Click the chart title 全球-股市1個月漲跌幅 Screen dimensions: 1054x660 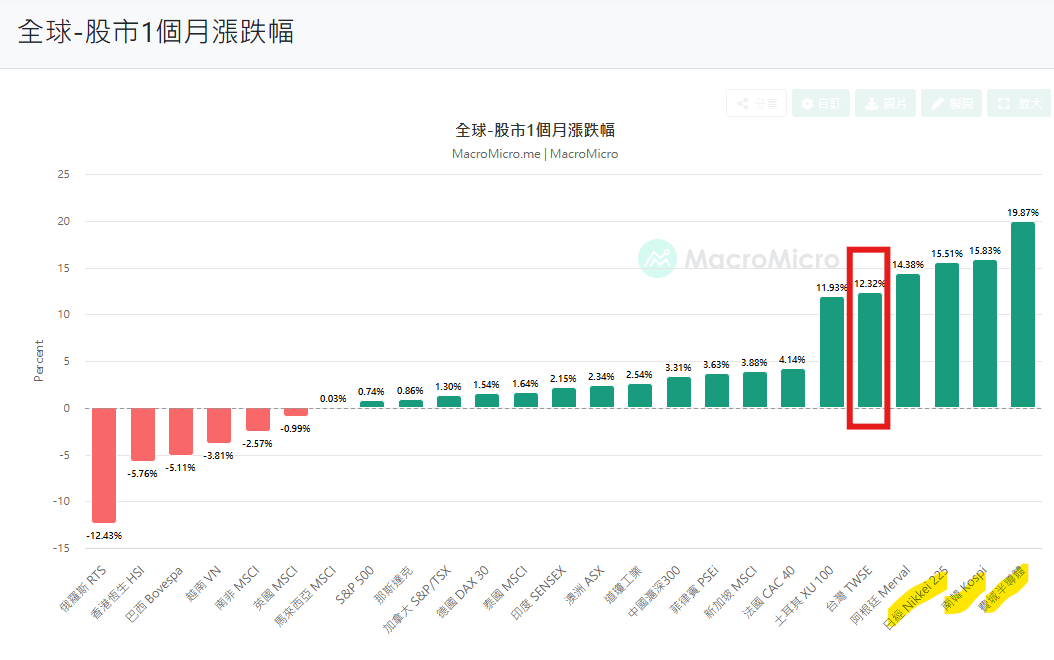pos(535,130)
